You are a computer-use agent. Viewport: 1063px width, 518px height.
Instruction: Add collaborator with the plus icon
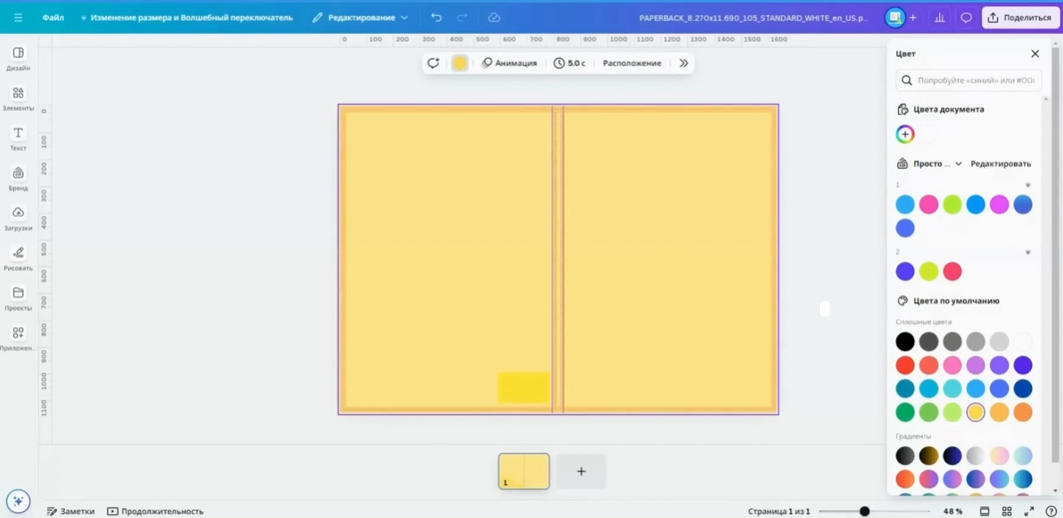pos(913,18)
